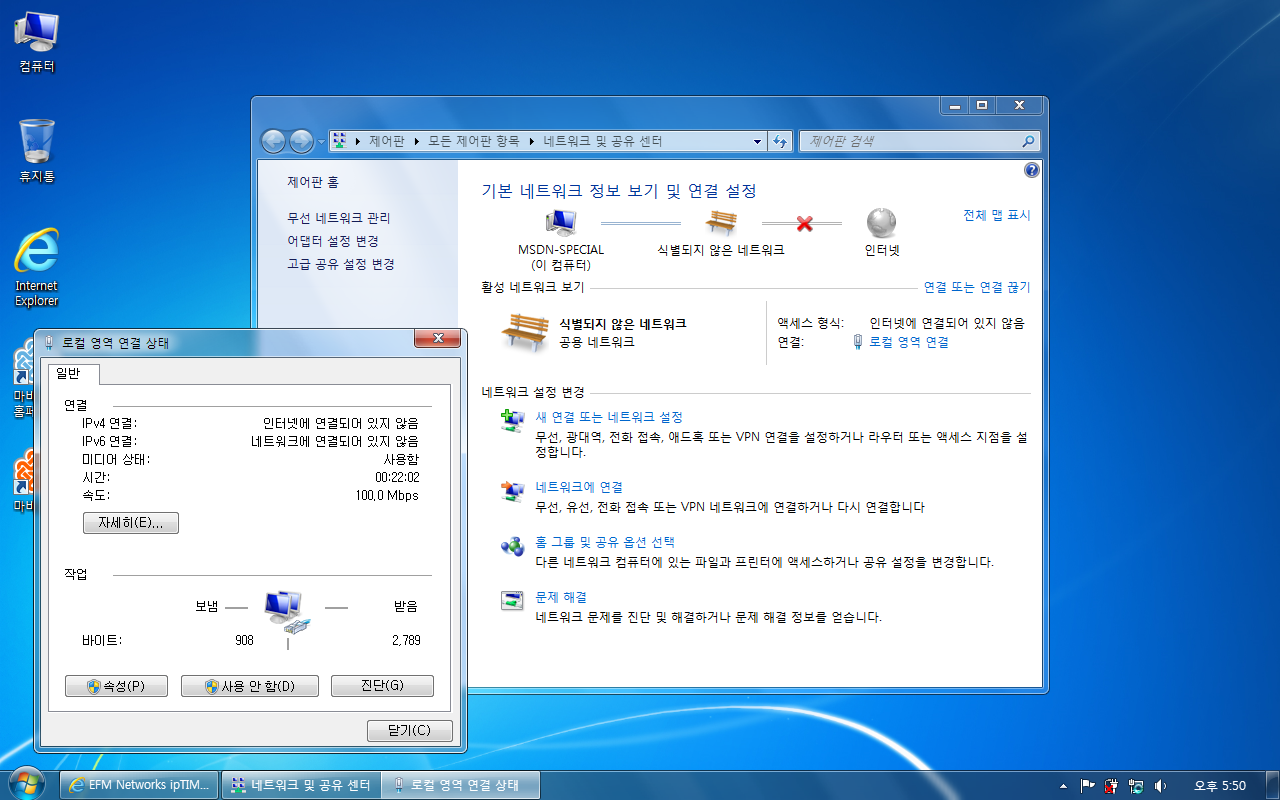Click the 닫기(C) button
This screenshot has width=1280, height=800.
pos(410,730)
